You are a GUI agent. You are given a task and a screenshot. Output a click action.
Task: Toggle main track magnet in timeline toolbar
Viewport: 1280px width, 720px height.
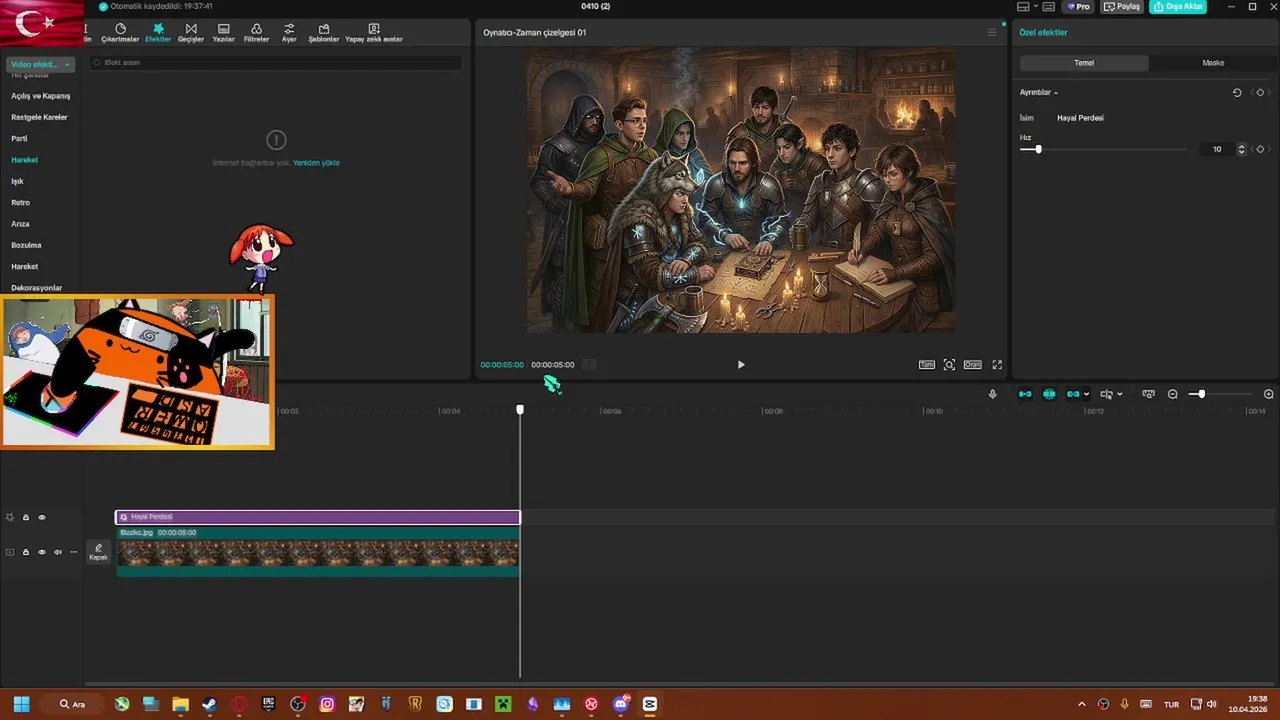point(1025,394)
